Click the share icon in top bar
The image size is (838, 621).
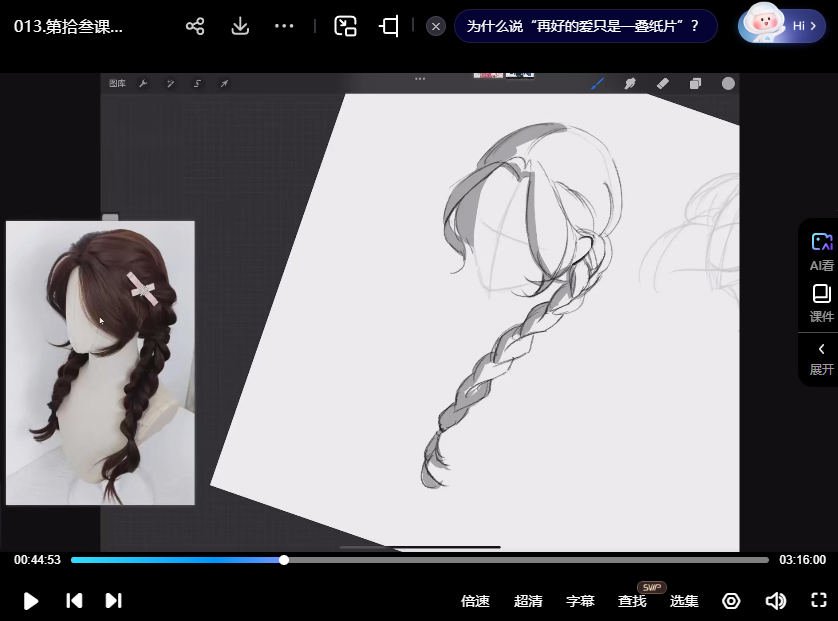click(195, 26)
